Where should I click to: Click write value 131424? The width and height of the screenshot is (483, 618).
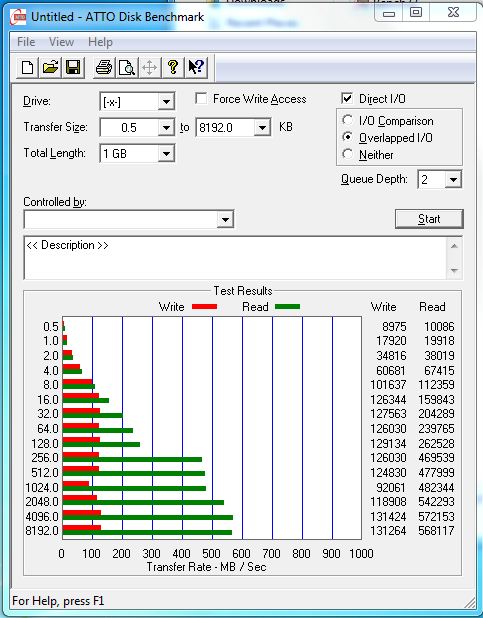(x=388, y=516)
